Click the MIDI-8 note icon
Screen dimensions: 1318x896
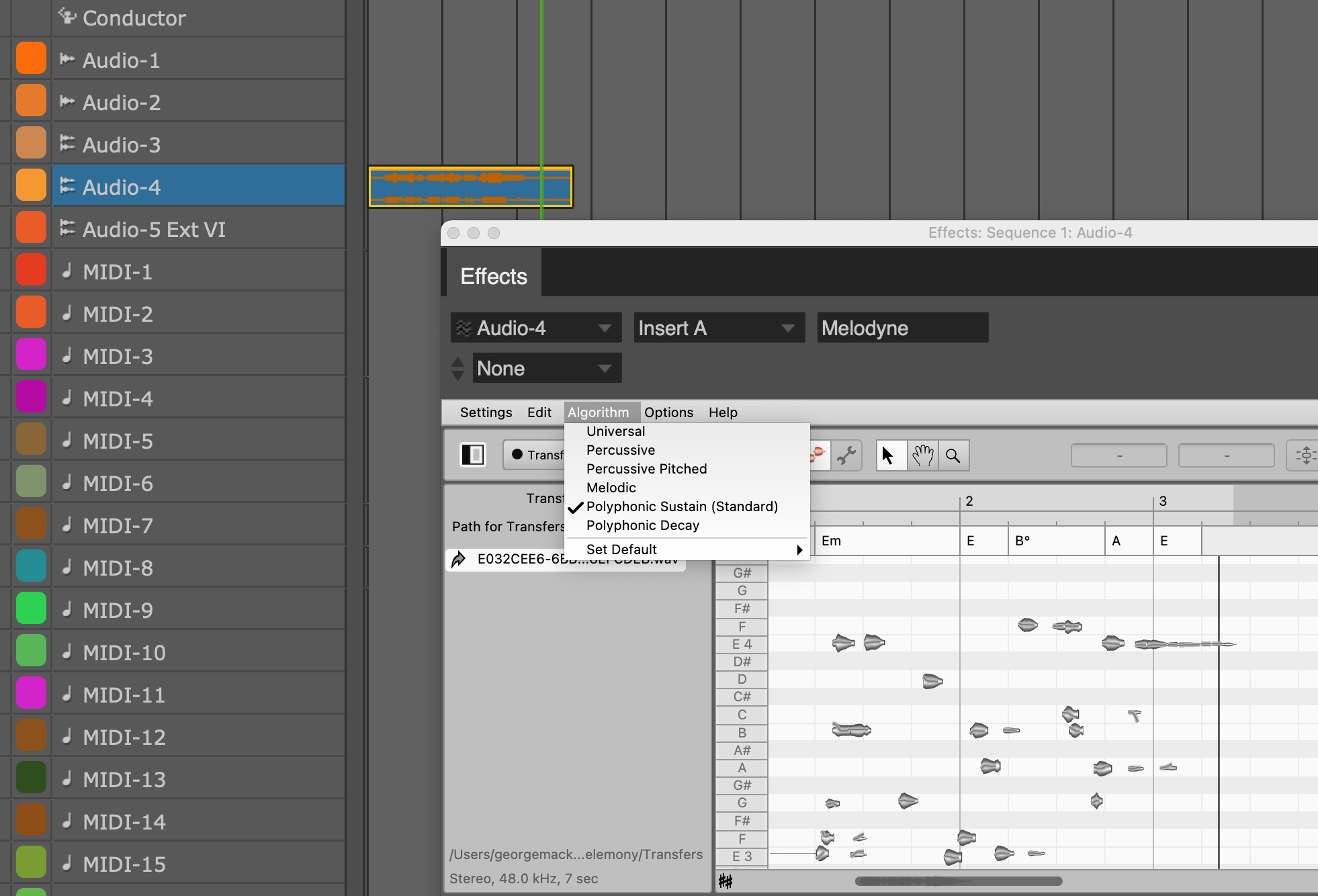67,567
